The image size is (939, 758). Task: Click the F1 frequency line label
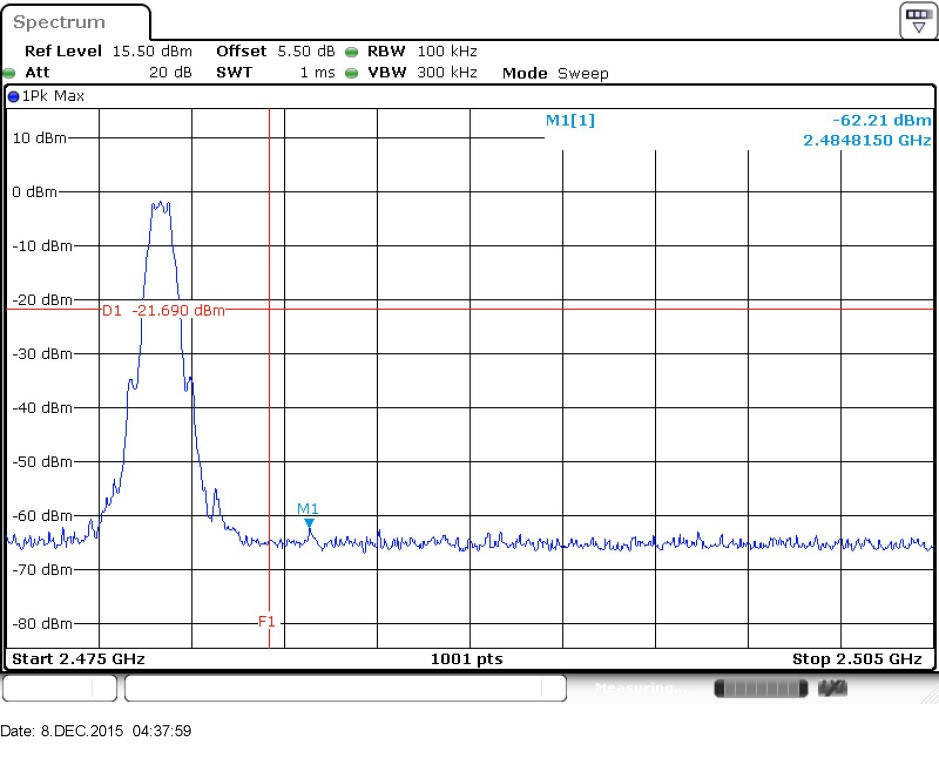coord(266,621)
